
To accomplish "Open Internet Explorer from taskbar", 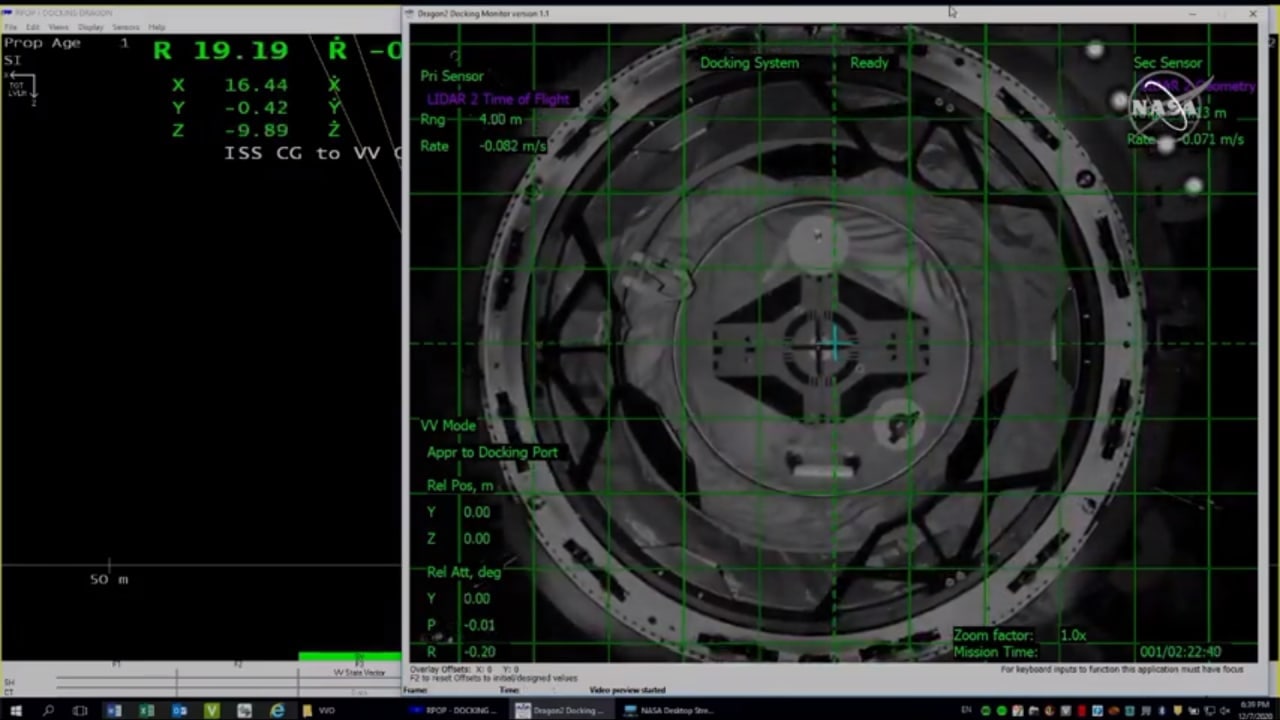I will click(x=277, y=711).
